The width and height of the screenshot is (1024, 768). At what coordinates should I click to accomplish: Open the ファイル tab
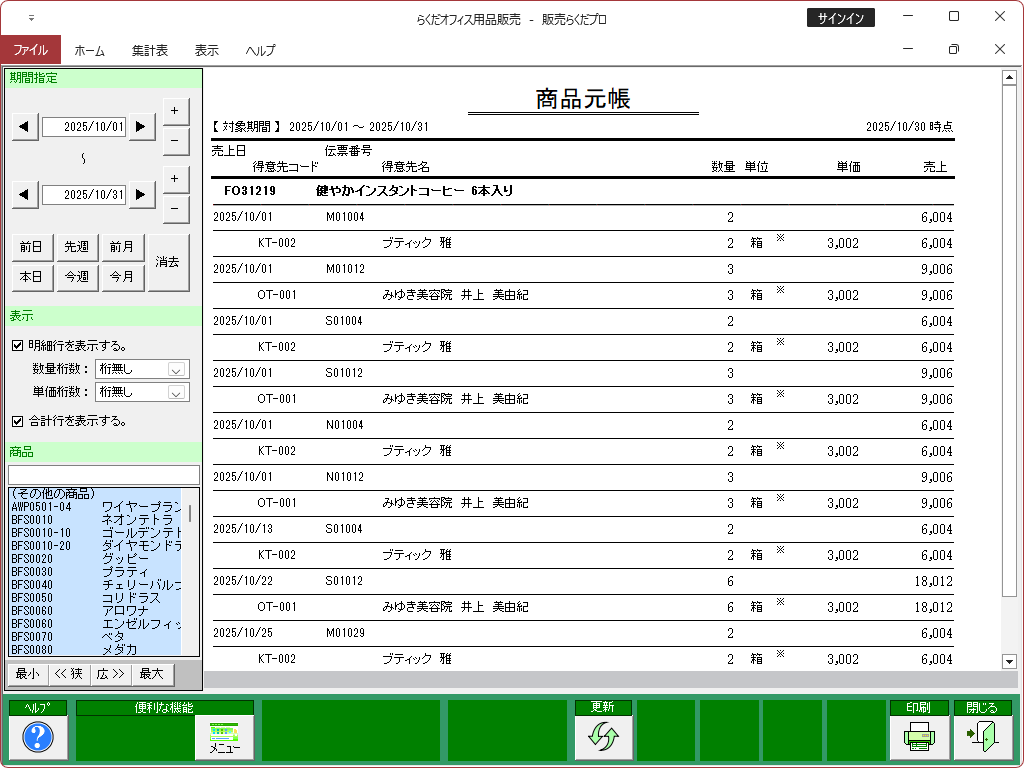tap(30, 50)
